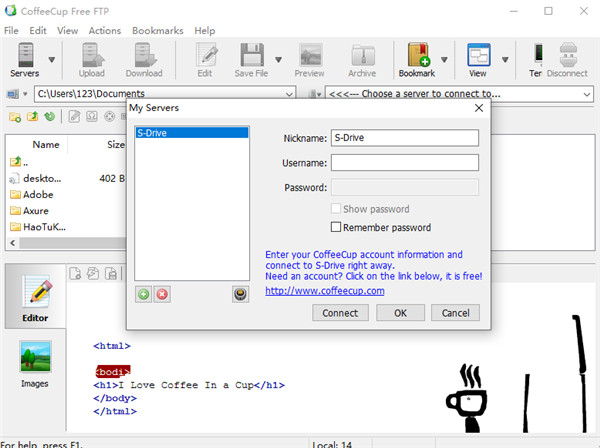Click the go up folder icon

33,116
